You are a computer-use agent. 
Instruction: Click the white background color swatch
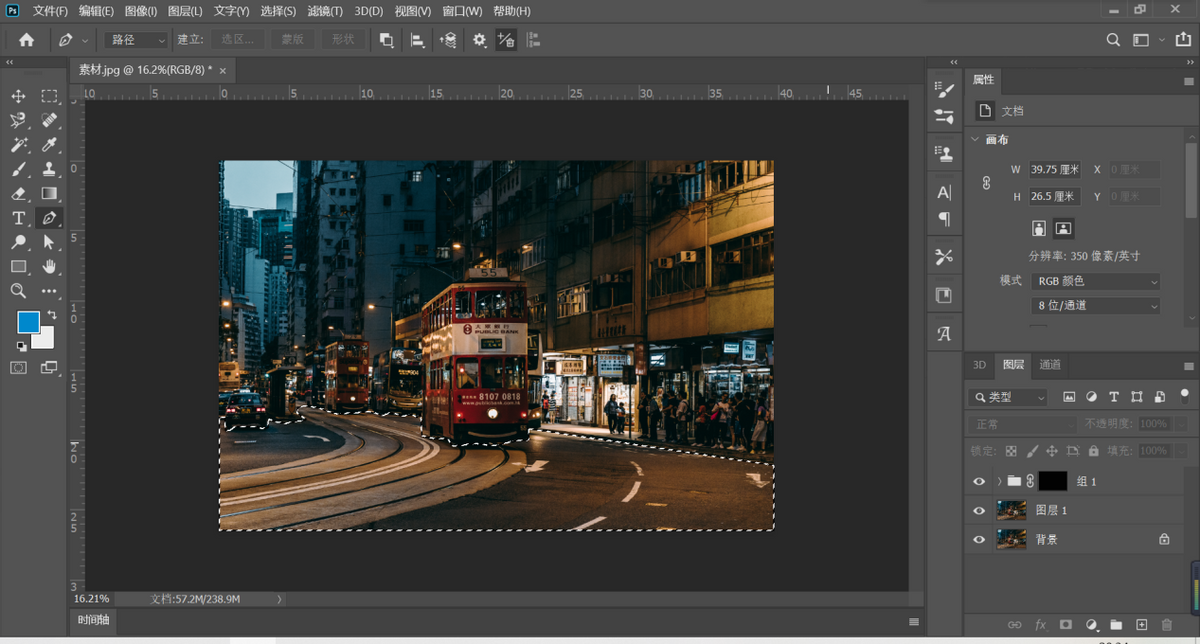point(45,339)
